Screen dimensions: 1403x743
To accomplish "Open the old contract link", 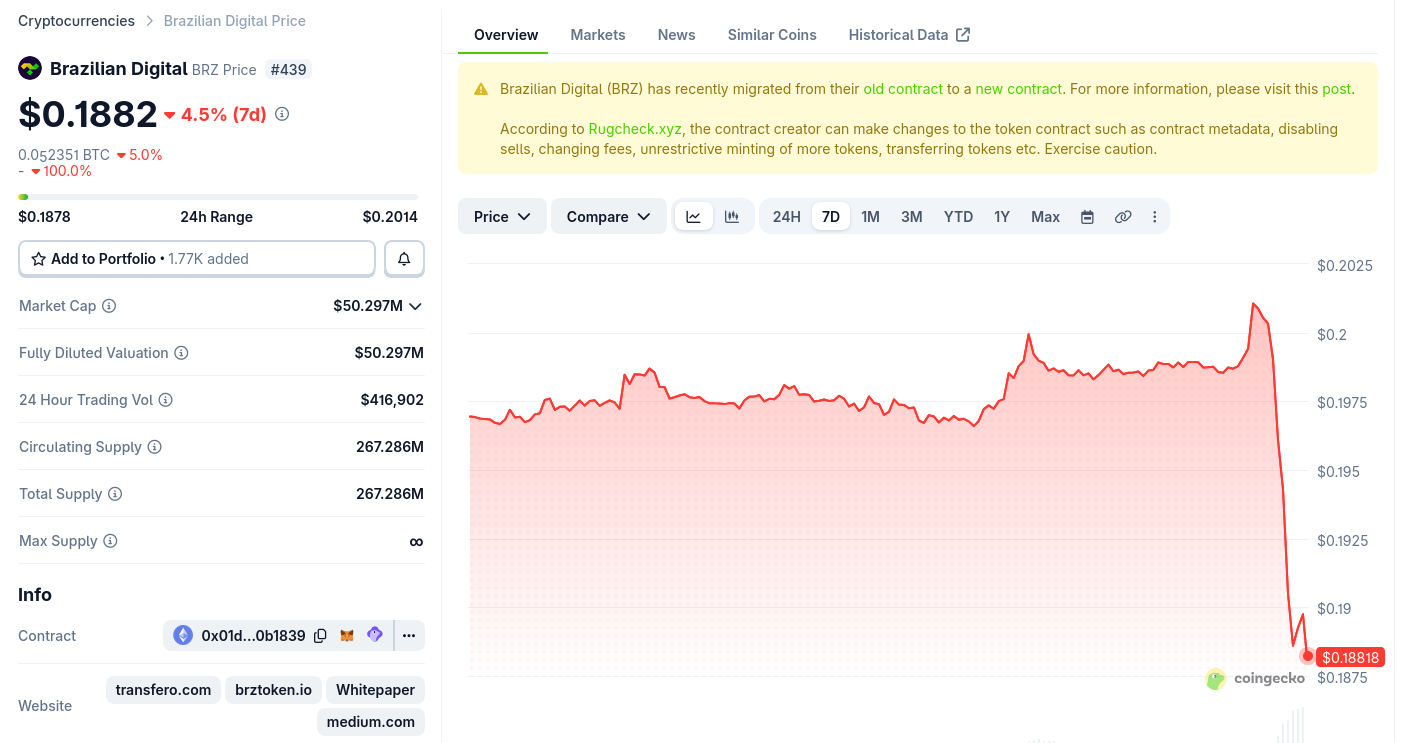I will pos(903,89).
